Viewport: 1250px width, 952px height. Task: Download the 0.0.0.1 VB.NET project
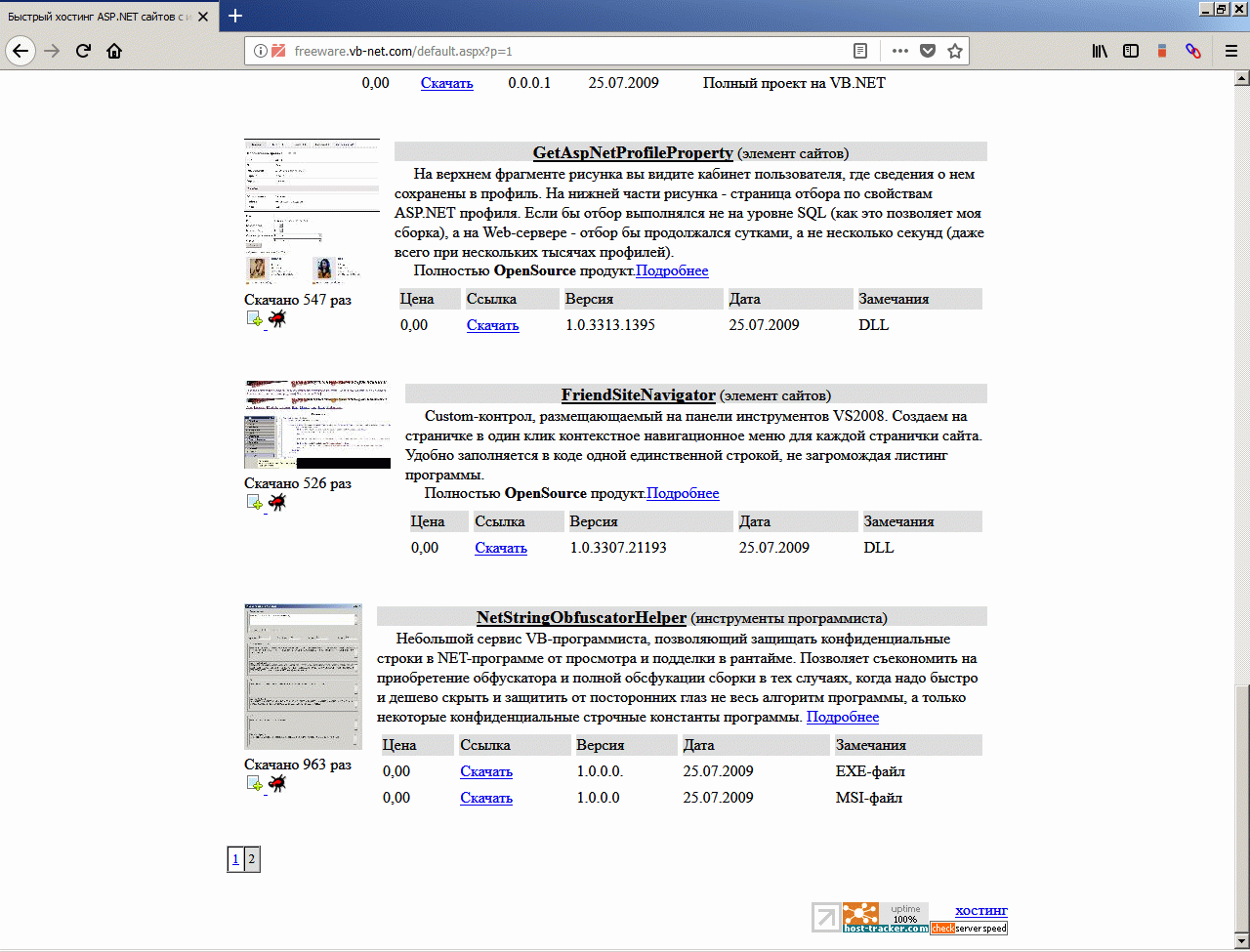pos(447,83)
